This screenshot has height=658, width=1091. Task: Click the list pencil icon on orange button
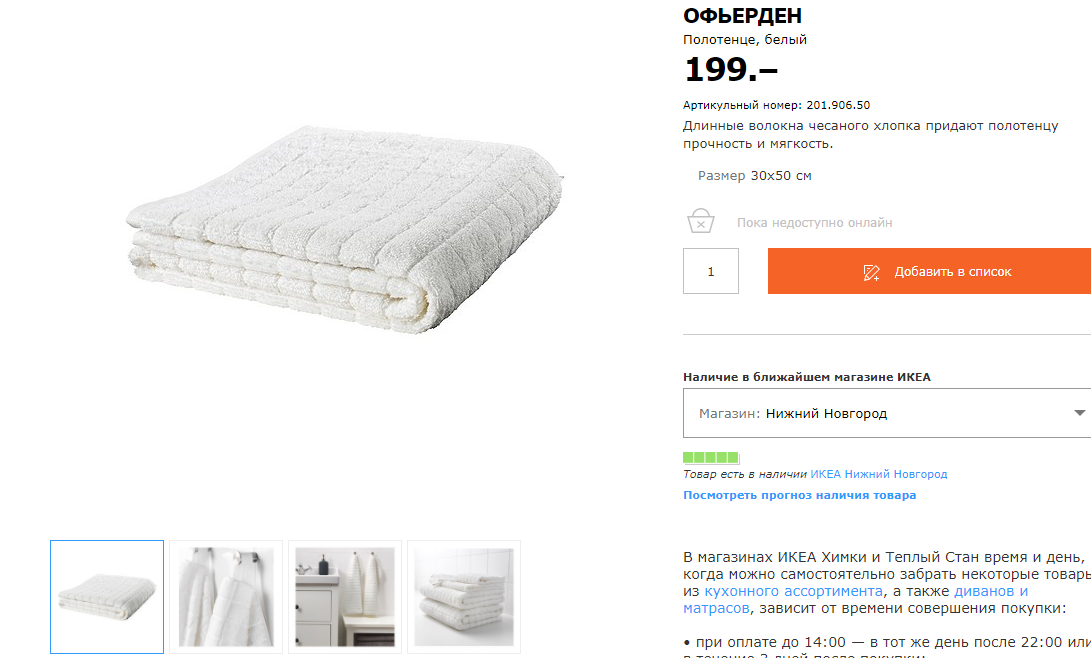[872, 272]
